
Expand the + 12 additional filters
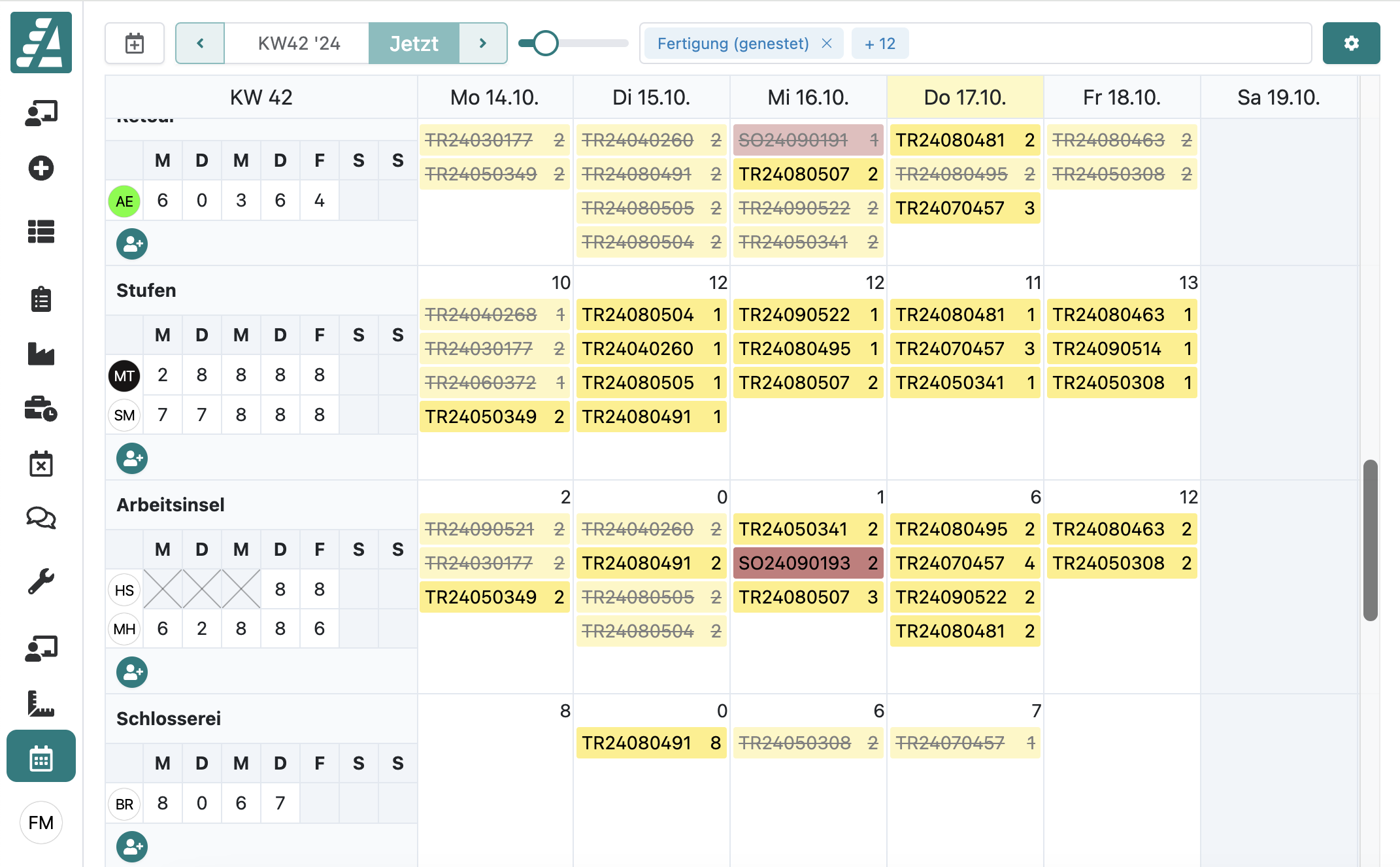(880, 43)
